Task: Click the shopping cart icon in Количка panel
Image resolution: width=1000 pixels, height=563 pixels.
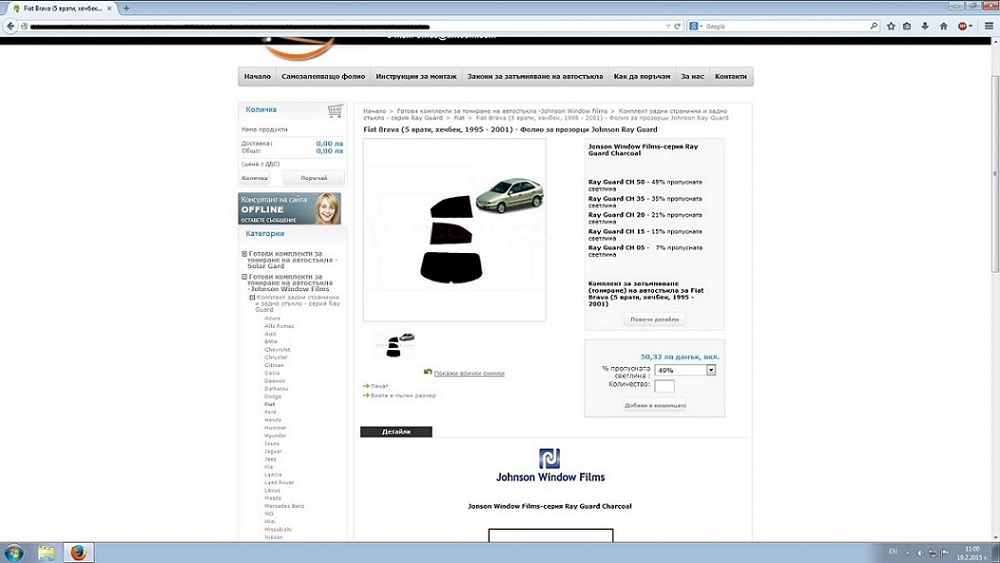Action: (x=335, y=110)
